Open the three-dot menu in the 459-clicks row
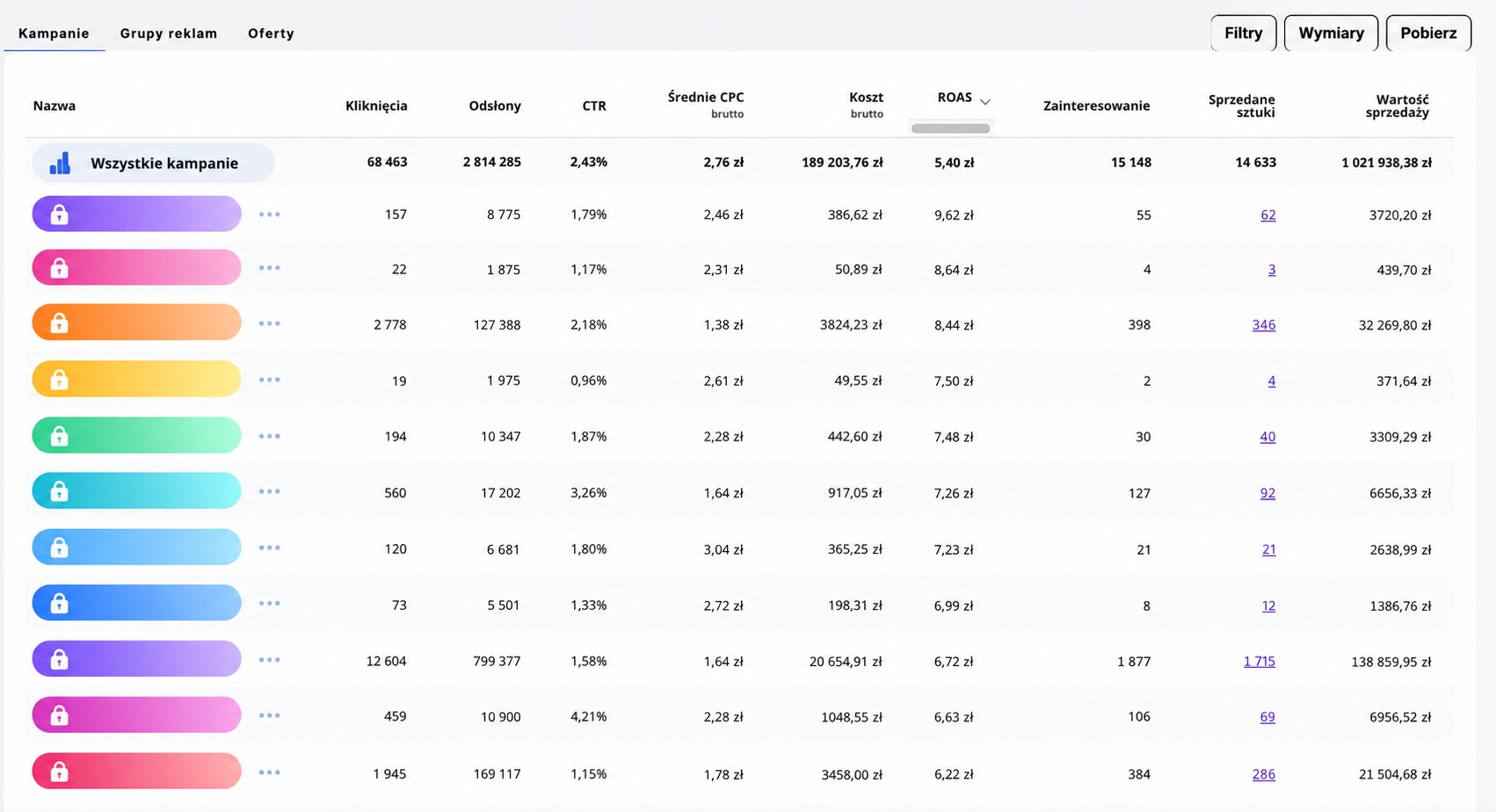Screen dimensions: 1496x812 pos(270,715)
